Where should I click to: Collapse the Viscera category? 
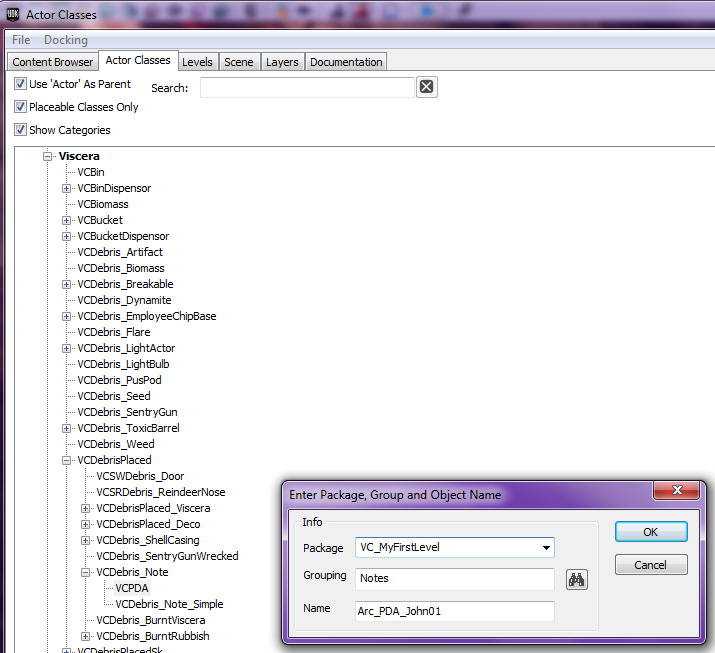point(47,156)
